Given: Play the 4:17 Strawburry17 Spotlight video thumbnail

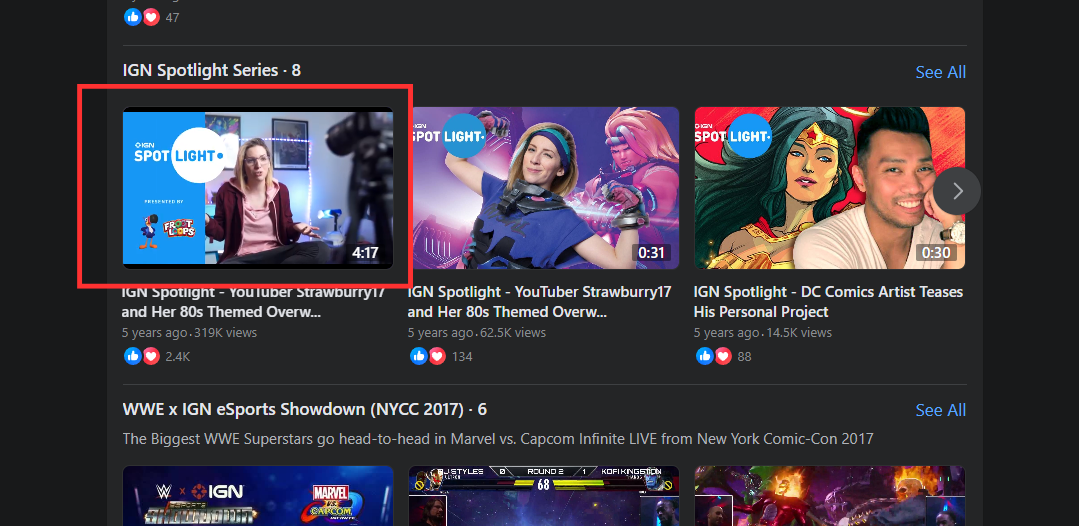Looking at the screenshot, I should 258,187.
